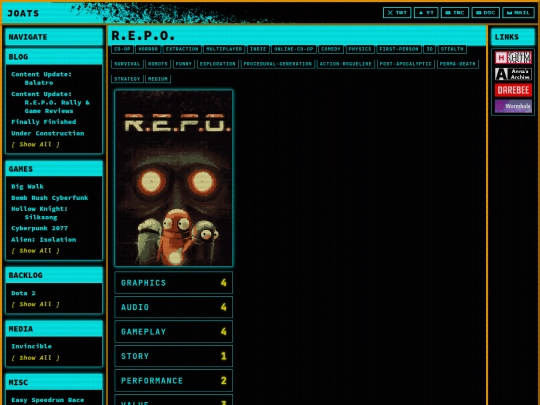Open the Big Walk game page
540x405 pixels.
(x=27, y=186)
